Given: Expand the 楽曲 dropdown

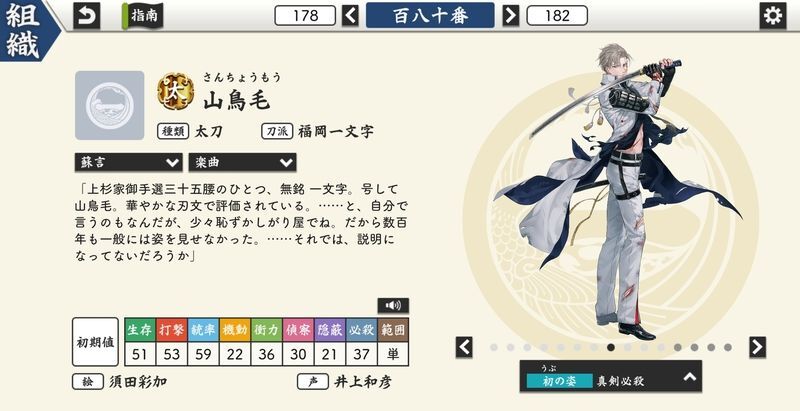Looking at the screenshot, I should click(x=242, y=162).
